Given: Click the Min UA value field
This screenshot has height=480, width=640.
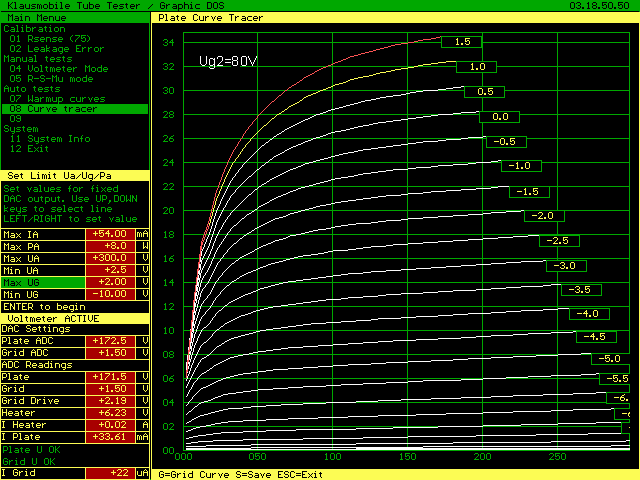Looking at the screenshot, I should coord(112,270).
